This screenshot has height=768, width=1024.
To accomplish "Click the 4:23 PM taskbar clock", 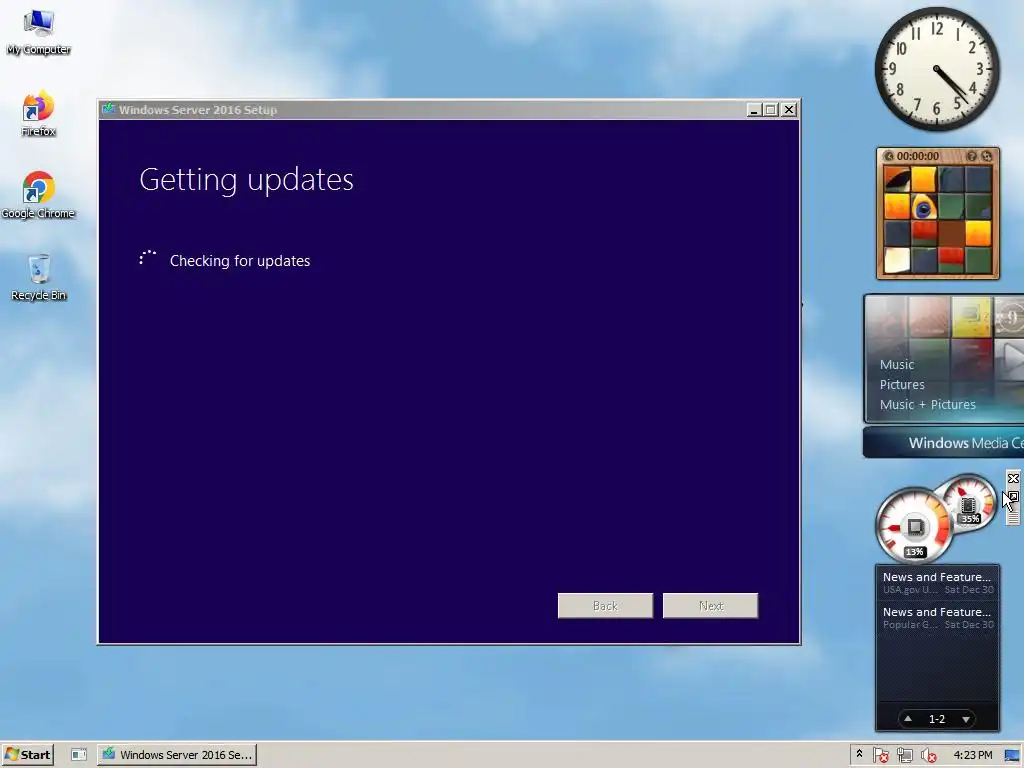I will tap(972, 755).
